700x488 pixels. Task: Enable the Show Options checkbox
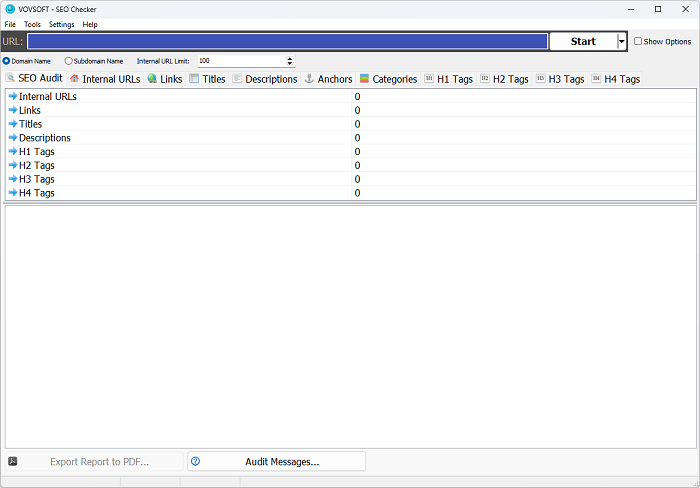[638, 41]
